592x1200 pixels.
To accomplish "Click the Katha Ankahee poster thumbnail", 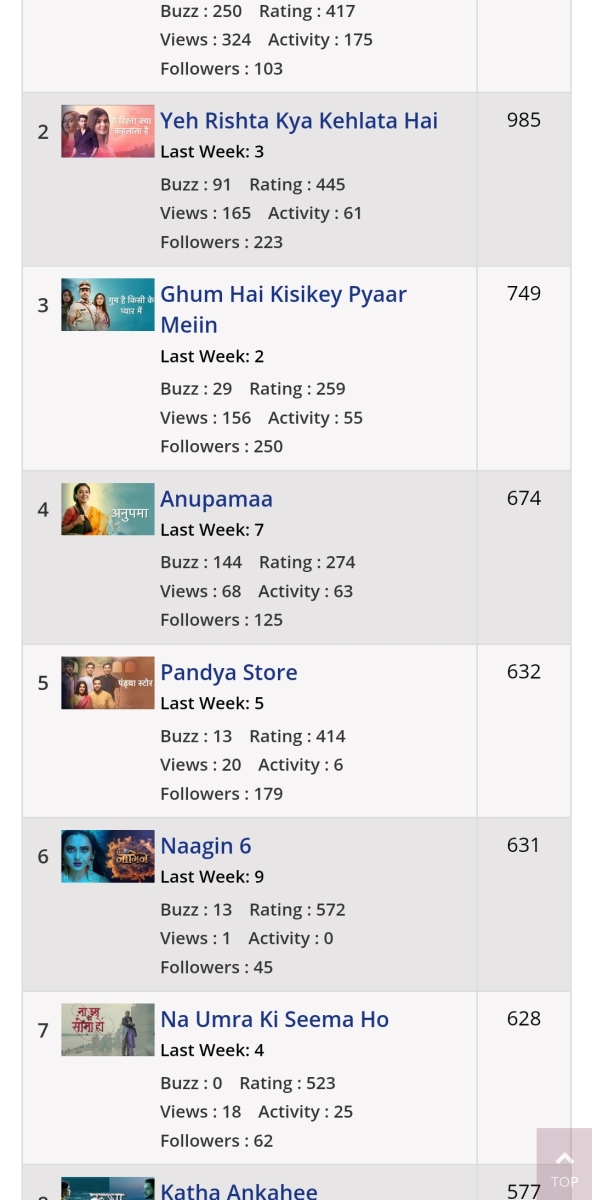I will [108, 1189].
